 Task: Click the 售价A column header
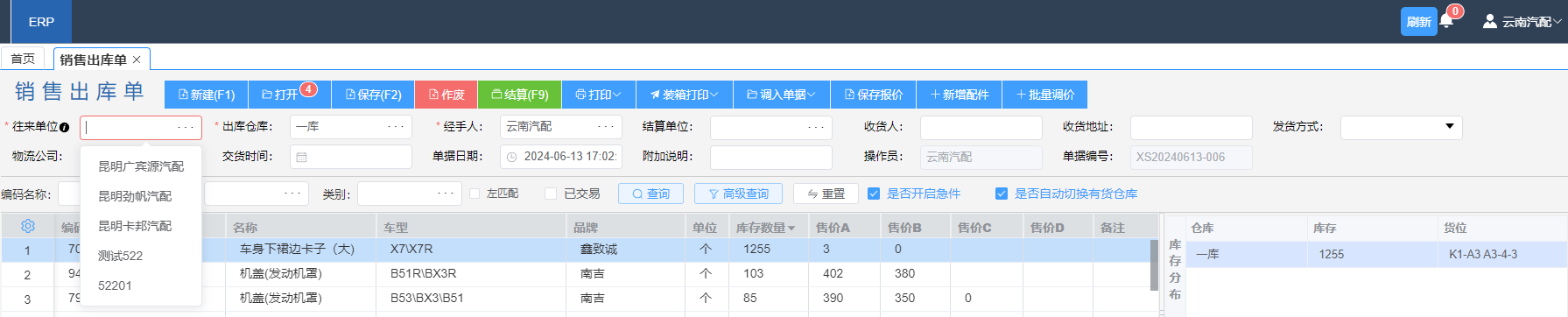[x=844, y=228]
